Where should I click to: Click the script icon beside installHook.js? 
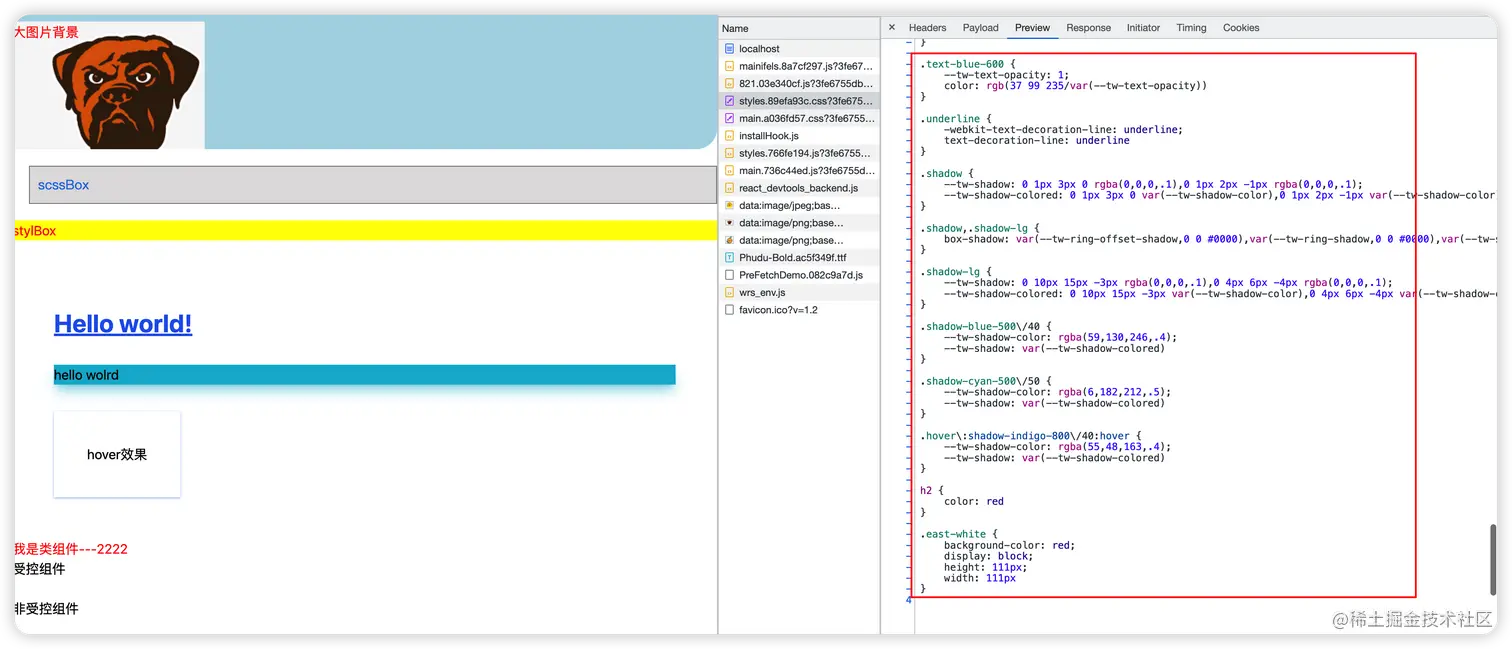coord(729,136)
